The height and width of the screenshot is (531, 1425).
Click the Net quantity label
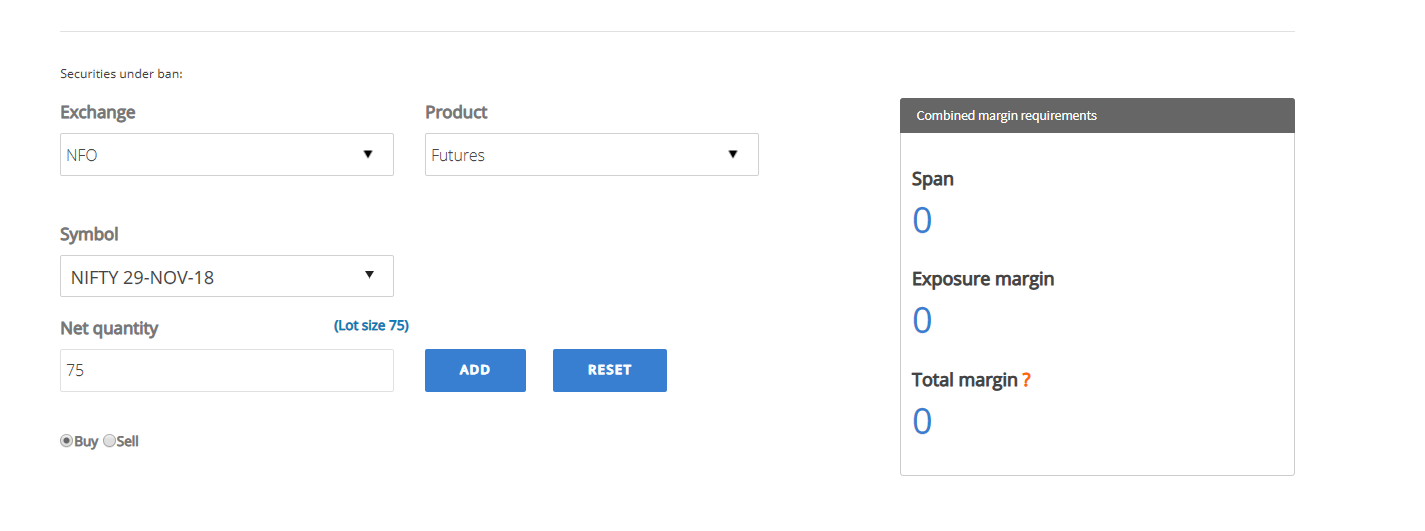coord(109,328)
